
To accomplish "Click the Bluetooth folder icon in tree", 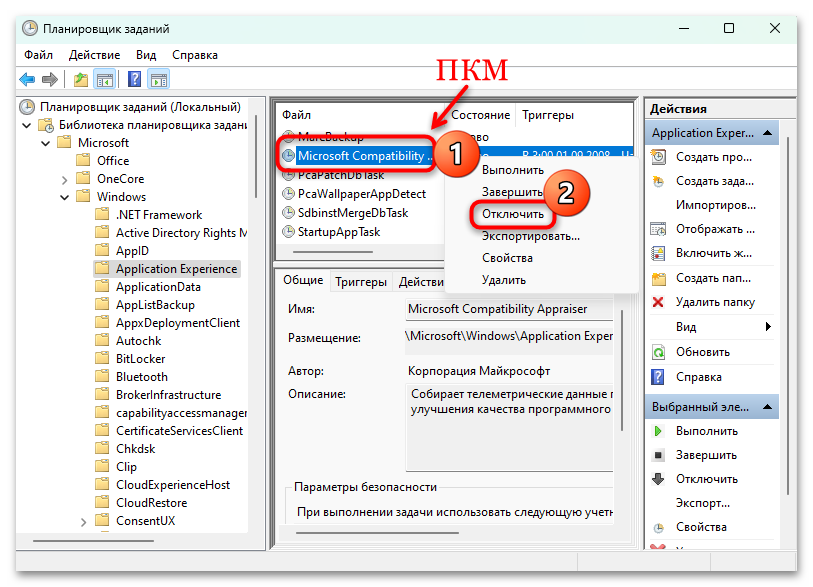I will pyautogui.click(x=103, y=376).
